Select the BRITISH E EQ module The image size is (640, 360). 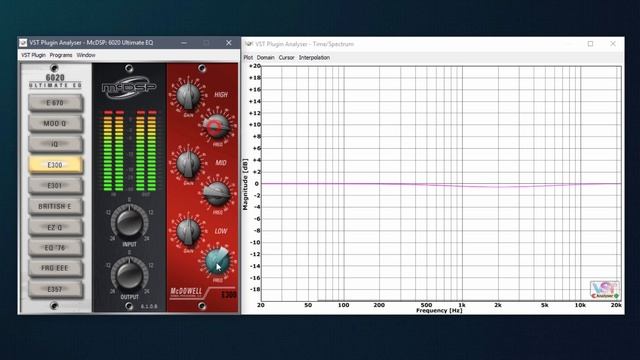tap(56, 207)
